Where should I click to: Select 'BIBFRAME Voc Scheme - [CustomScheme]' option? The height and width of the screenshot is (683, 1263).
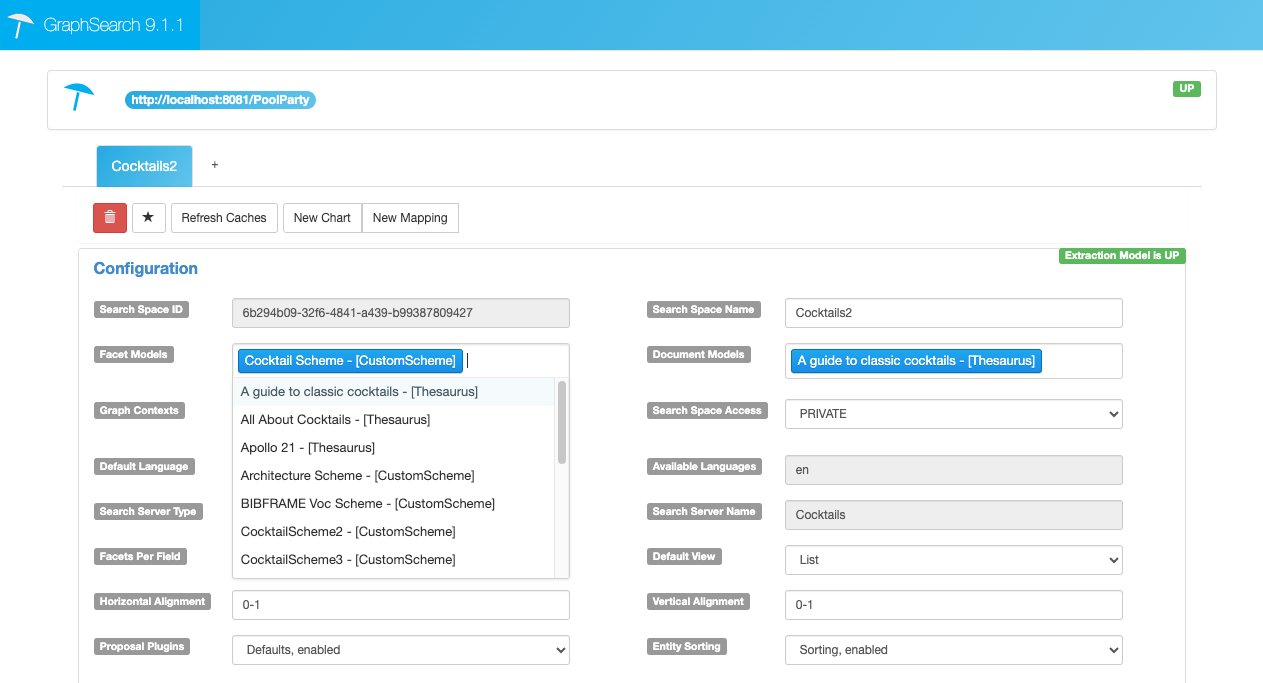click(394, 504)
